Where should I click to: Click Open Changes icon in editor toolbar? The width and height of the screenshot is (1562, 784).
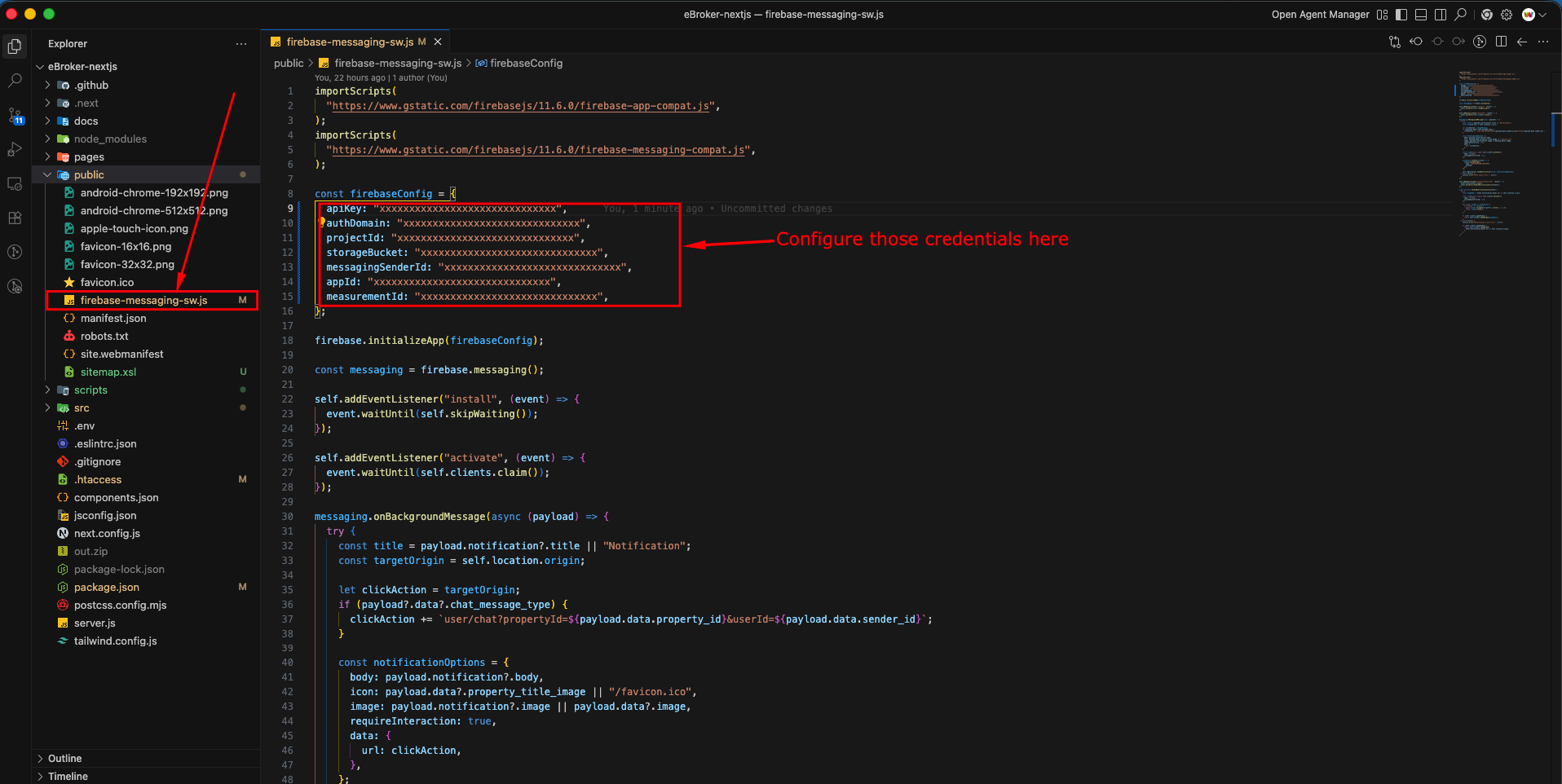pos(1395,42)
